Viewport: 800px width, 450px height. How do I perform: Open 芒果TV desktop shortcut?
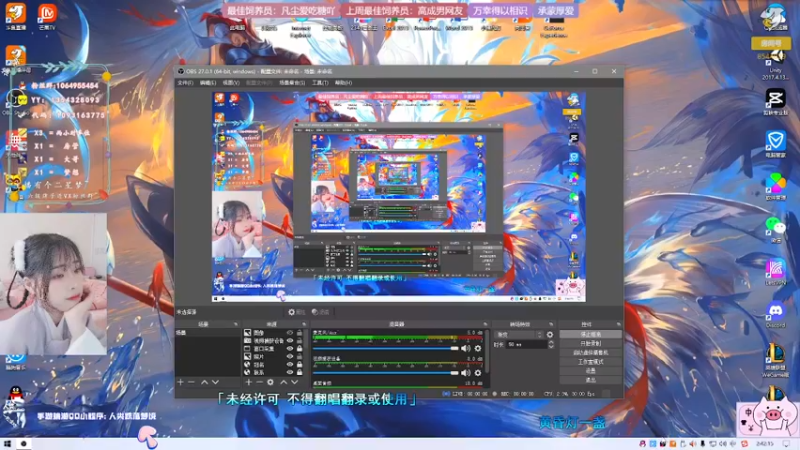pyautogui.click(x=47, y=17)
